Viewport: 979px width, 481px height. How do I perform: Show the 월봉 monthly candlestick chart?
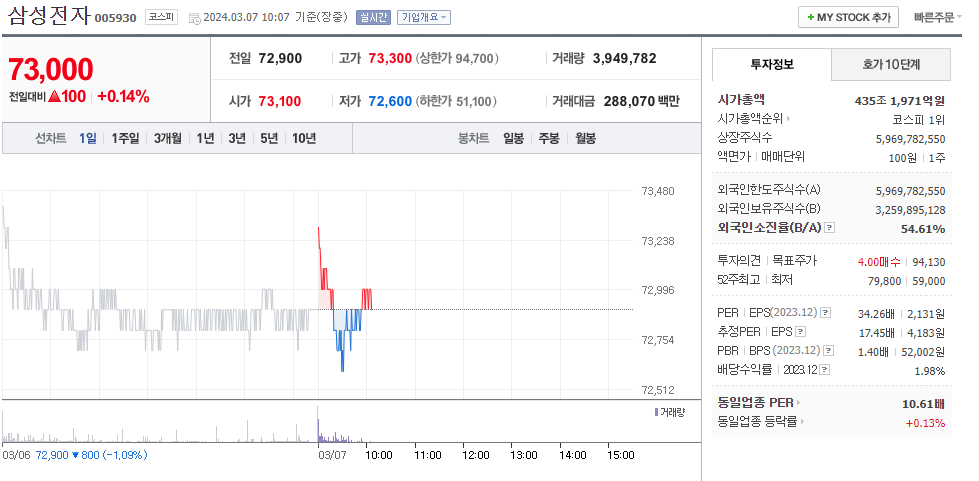585,138
